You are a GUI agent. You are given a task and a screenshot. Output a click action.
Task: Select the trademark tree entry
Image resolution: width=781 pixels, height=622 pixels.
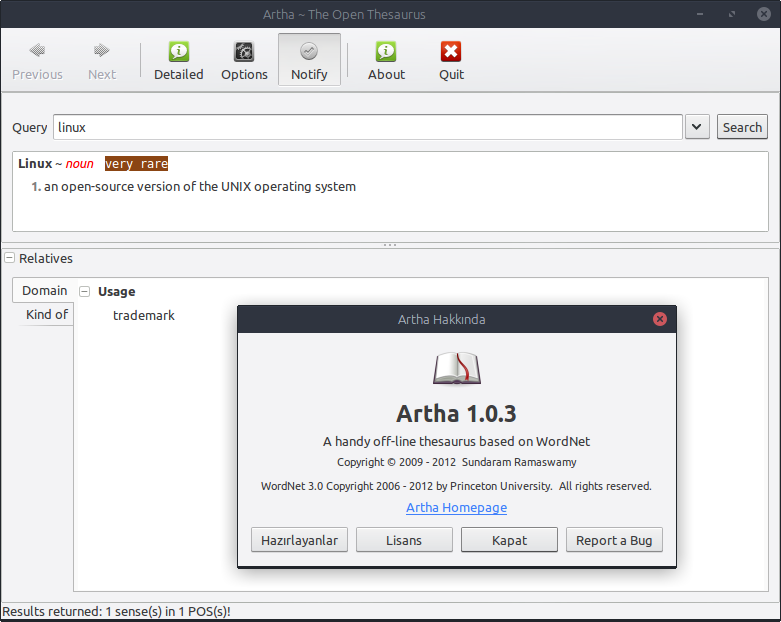coord(143,315)
